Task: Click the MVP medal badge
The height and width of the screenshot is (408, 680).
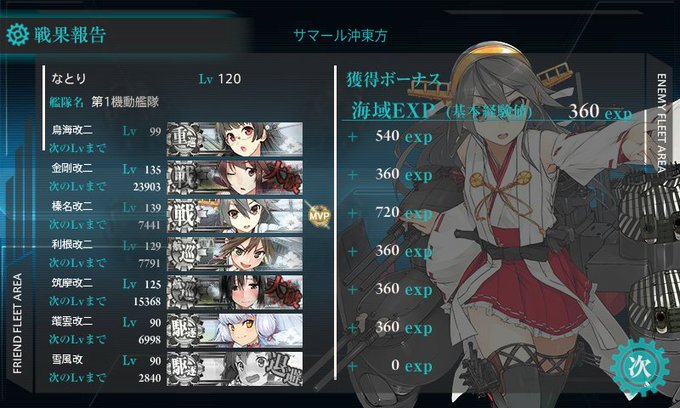Action: [319, 215]
